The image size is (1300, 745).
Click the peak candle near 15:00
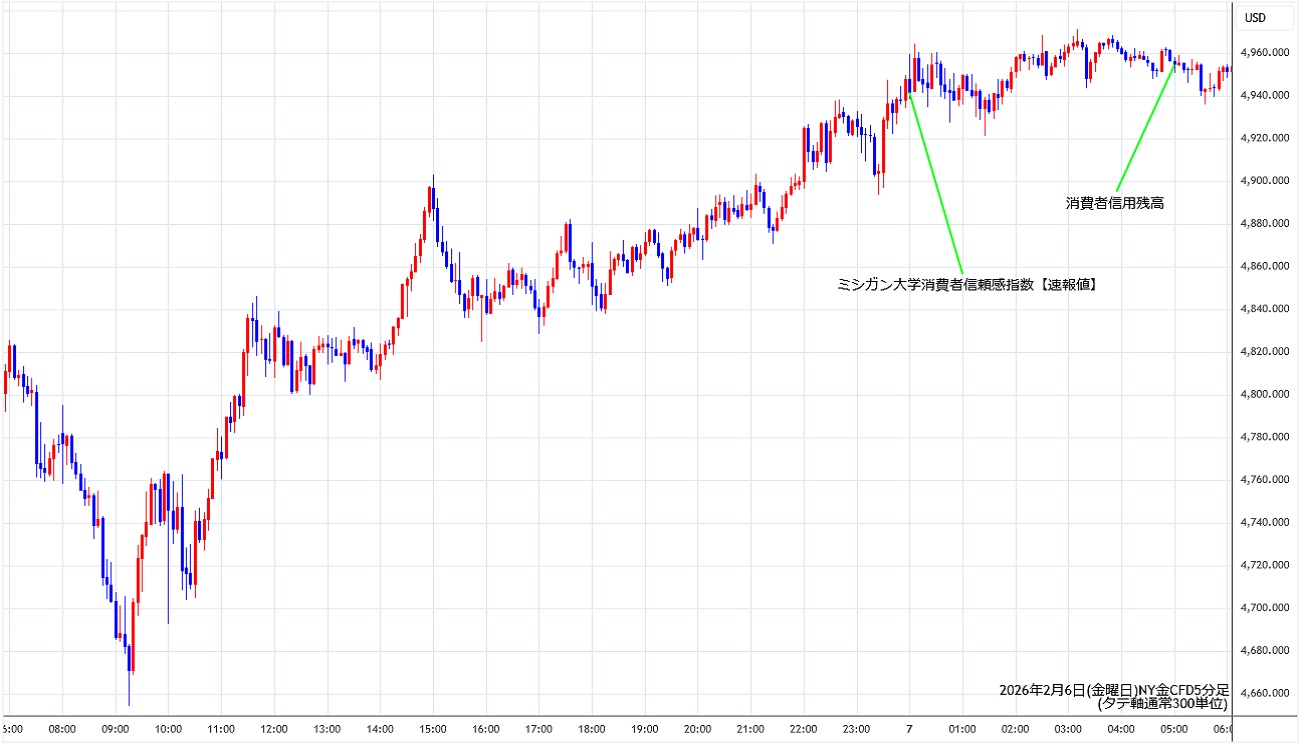pos(432,190)
